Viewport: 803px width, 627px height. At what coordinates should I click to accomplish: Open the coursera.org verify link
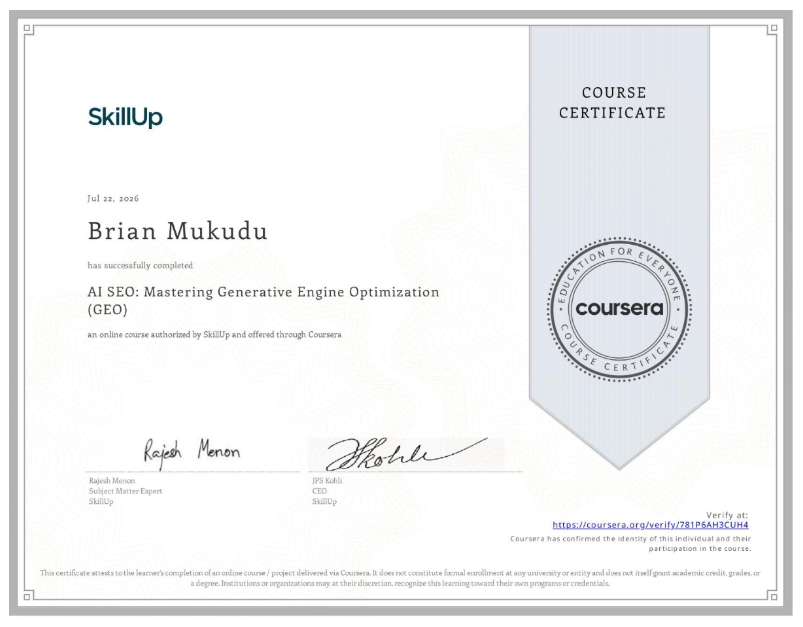click(650, 525)
